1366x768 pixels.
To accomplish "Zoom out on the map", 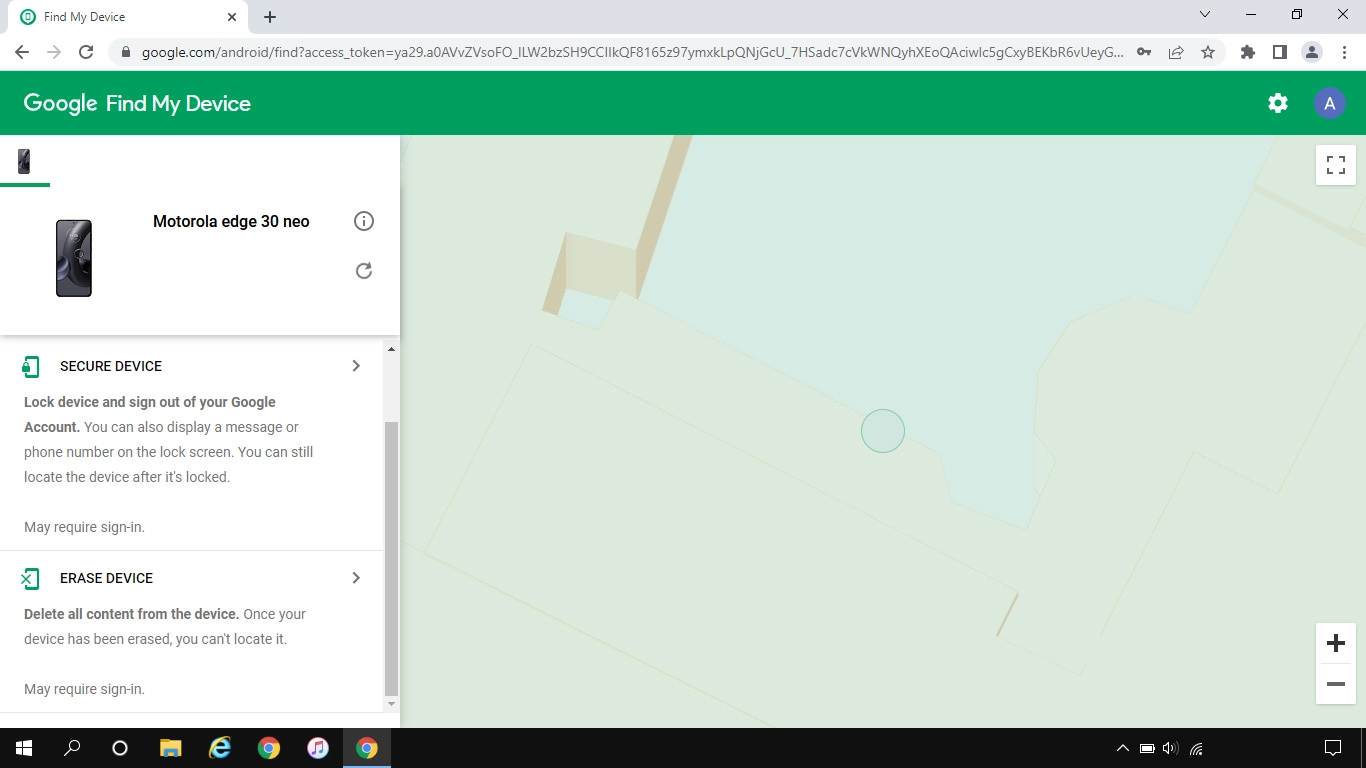I will (x=1335, y=684).
